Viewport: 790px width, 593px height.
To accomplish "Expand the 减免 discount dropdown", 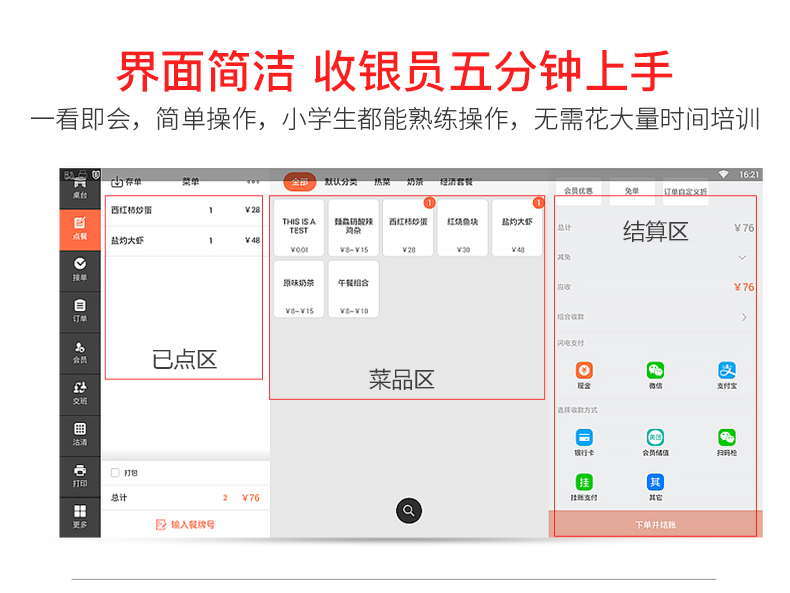I will pos(742,258).
